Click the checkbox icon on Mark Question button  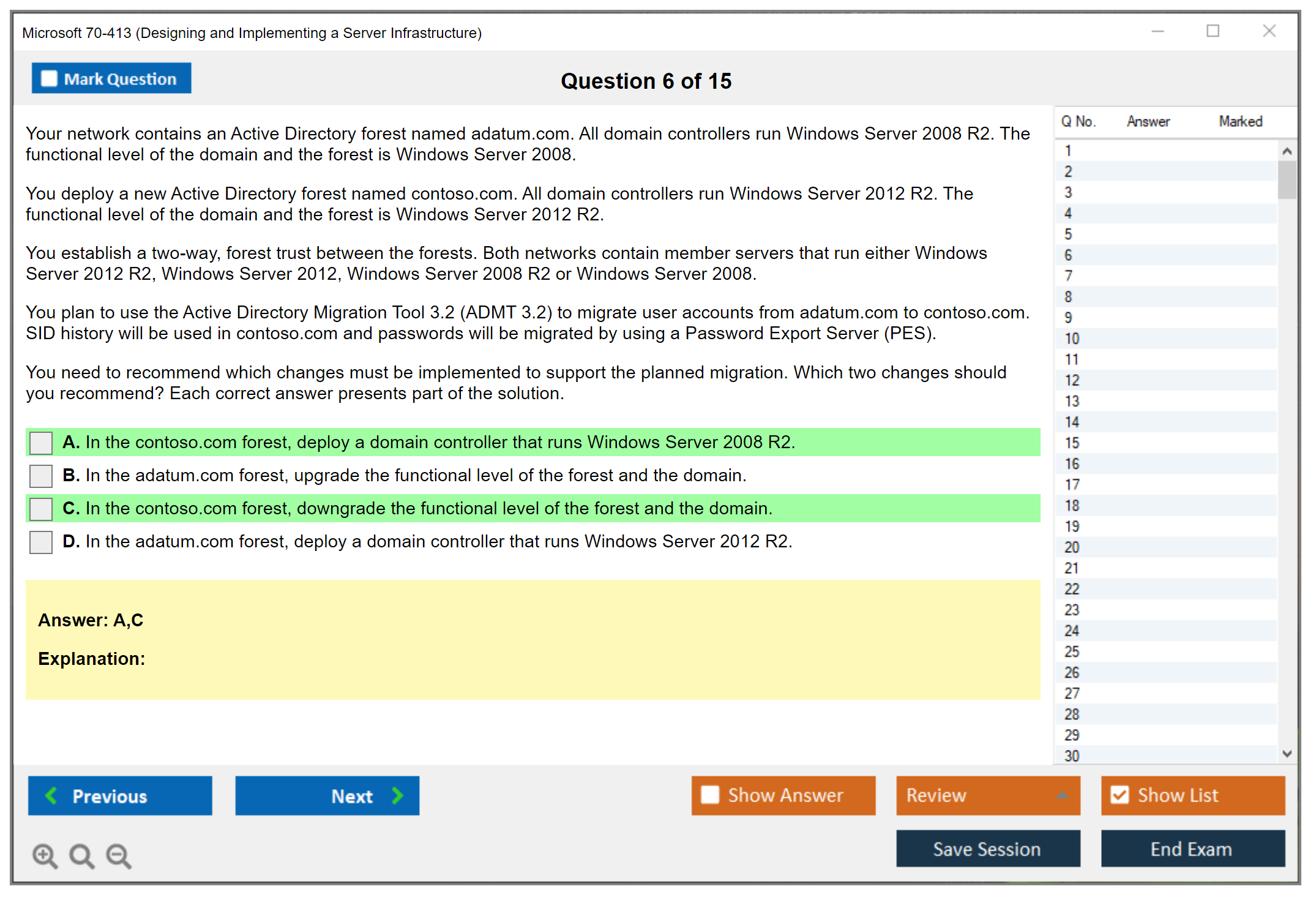48,78
